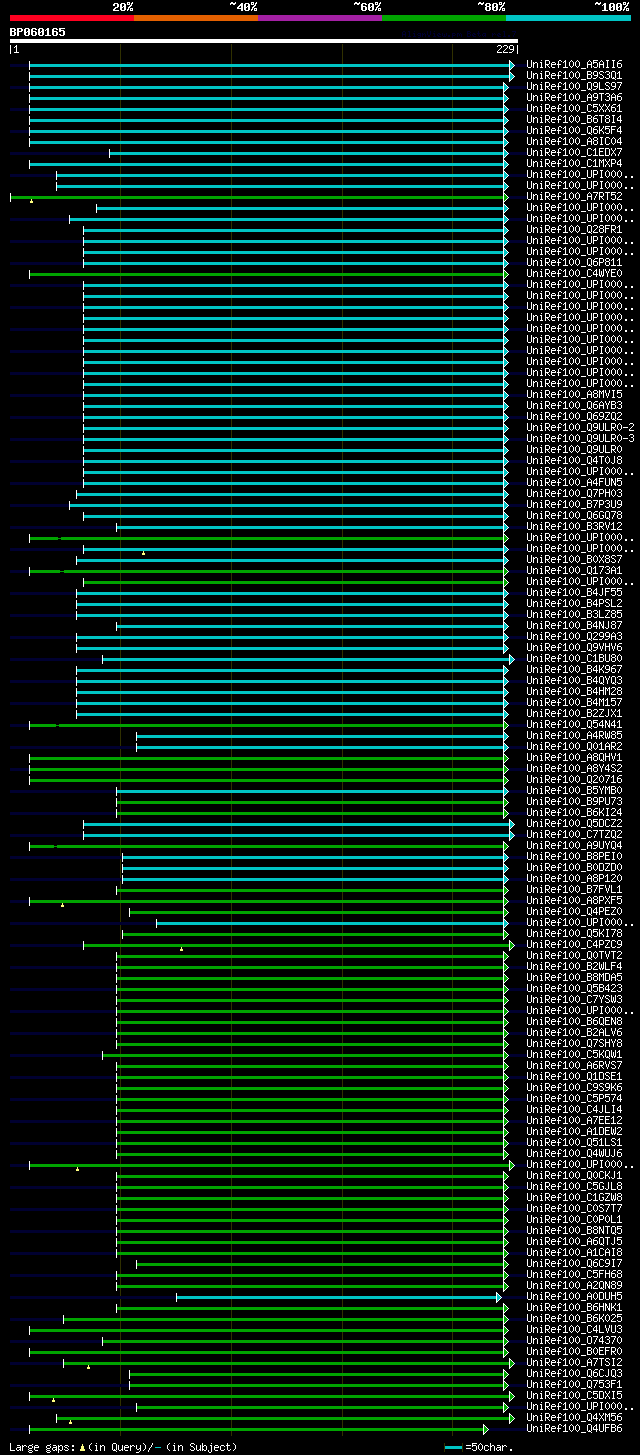Select the UniRef100_A8IC04 hit label
This screenshot has height=1455, width=640.
tap(574, 141)
